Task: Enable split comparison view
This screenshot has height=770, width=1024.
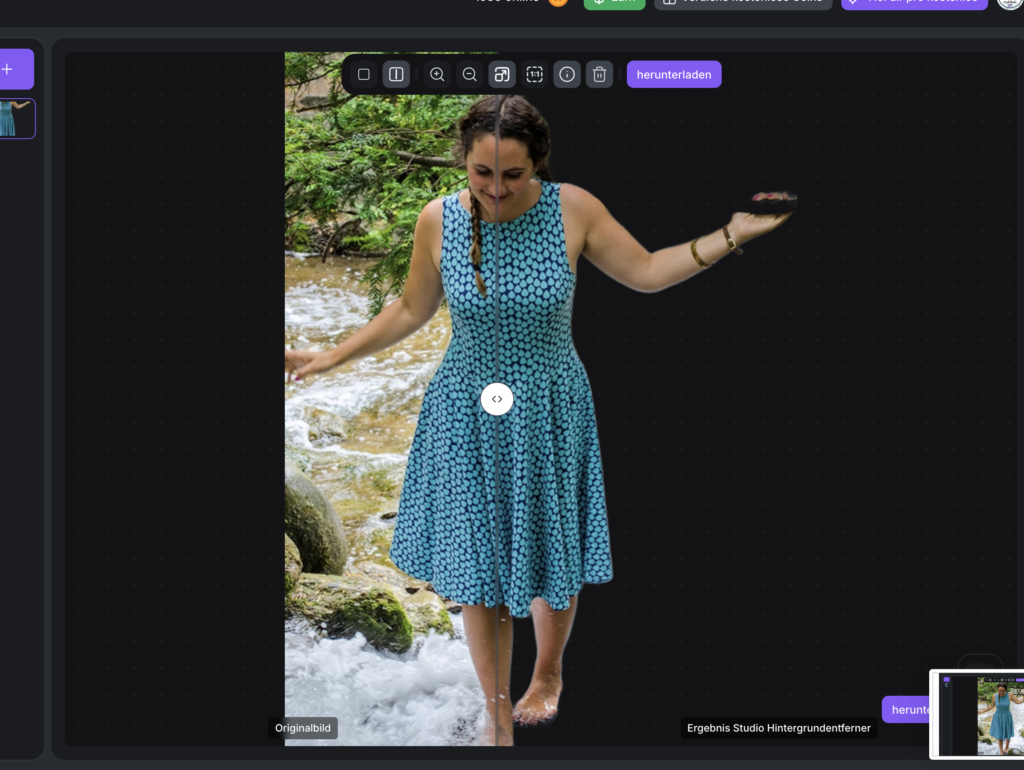Action: (396, 74)
